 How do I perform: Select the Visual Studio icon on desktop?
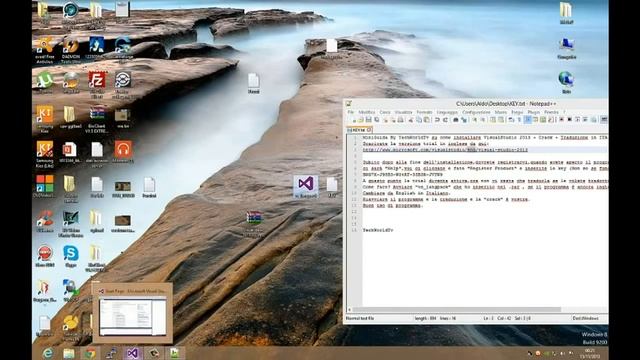306,186
